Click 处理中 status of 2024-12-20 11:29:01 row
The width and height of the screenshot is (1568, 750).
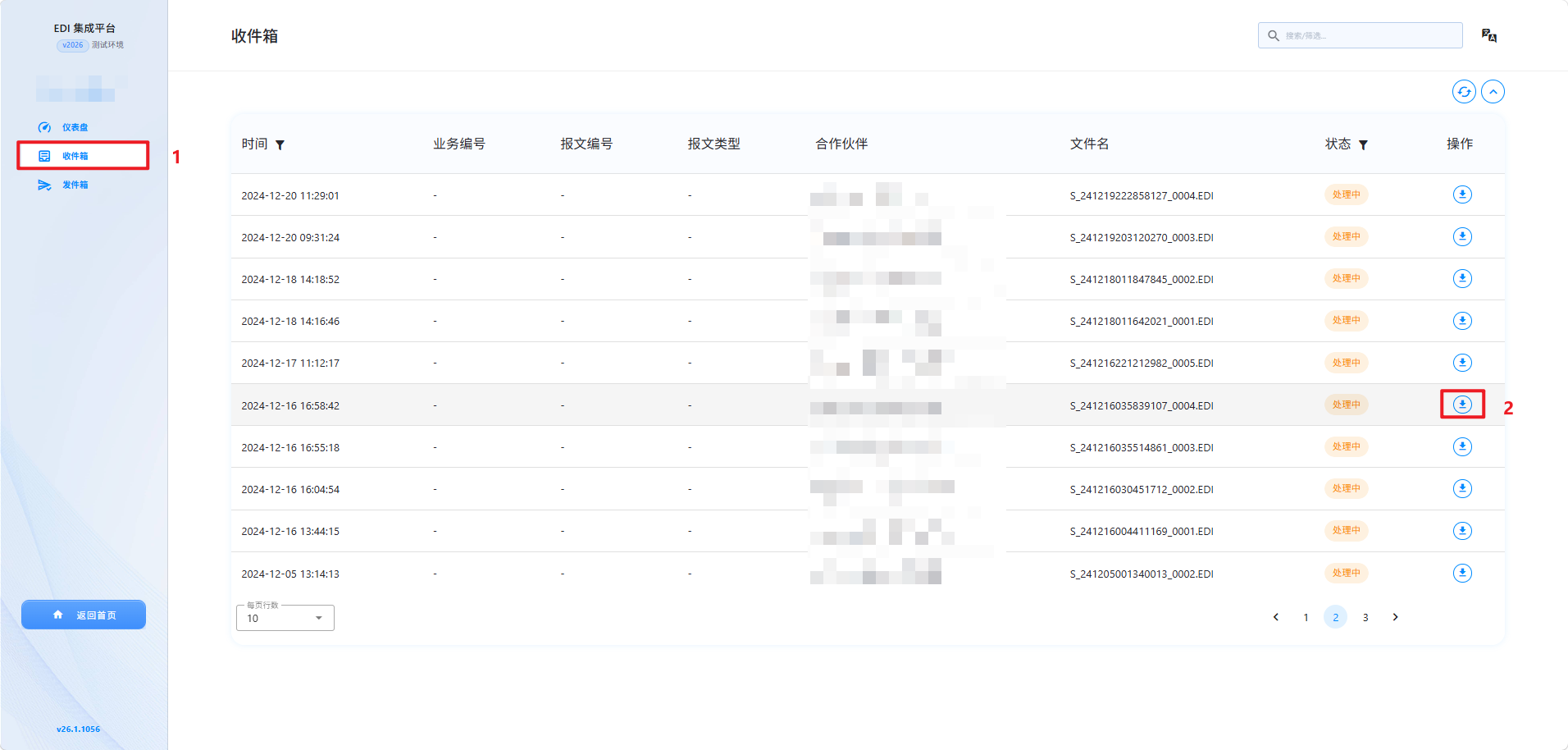[x=1347, y=194]
